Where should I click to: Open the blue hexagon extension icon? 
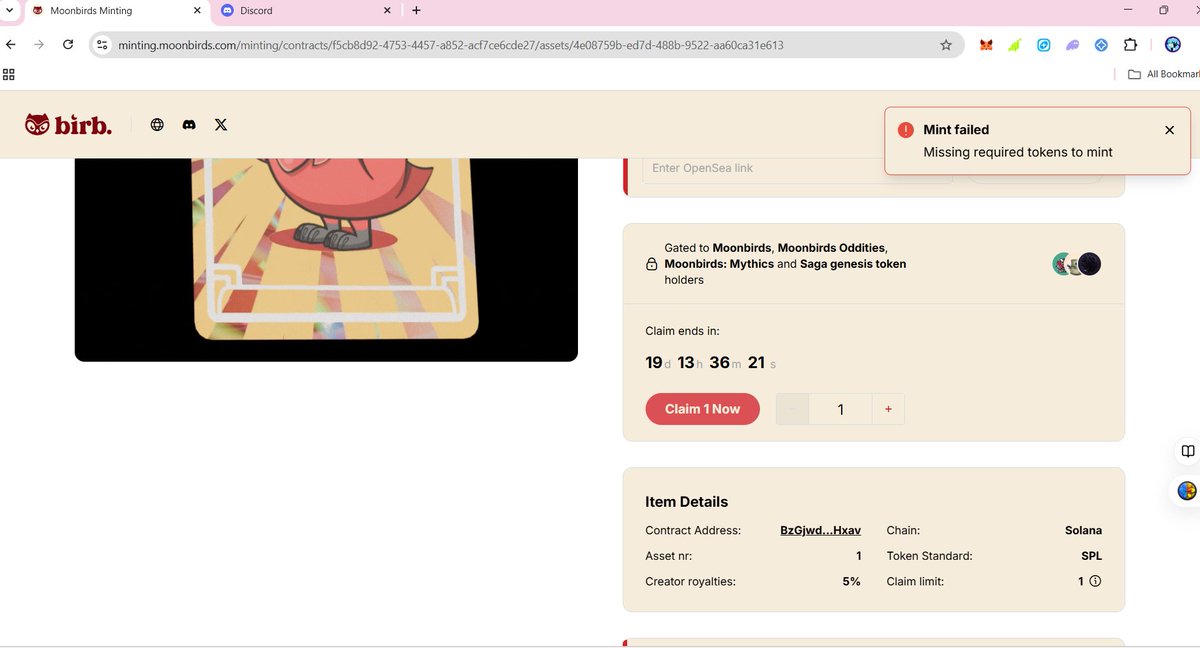[1101, 45]
